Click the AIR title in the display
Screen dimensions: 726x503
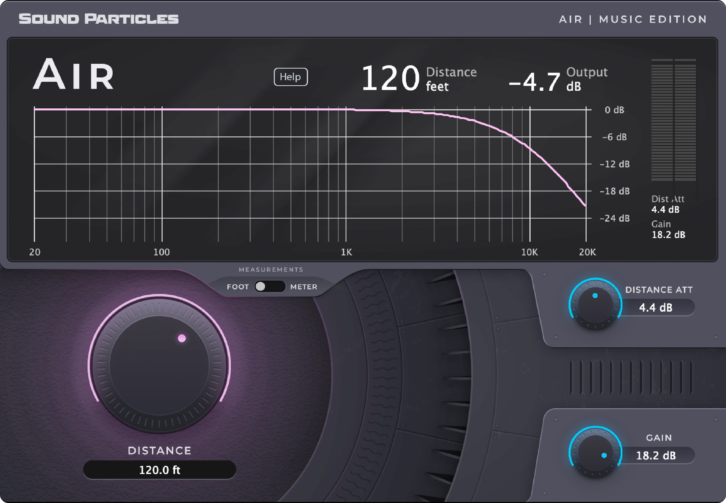tap(74, 75)
